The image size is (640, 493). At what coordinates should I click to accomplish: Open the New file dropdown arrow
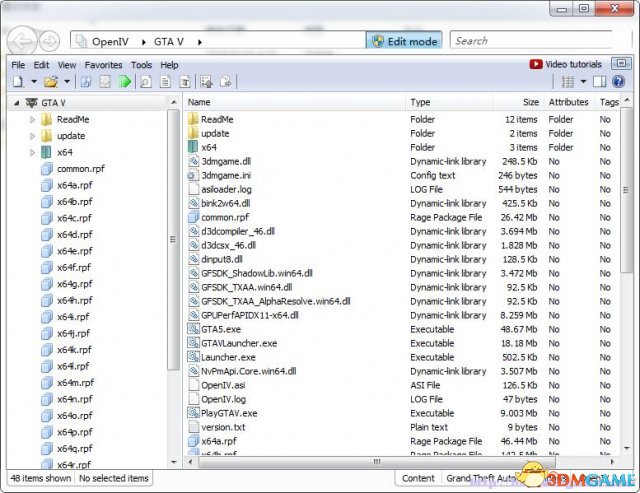point(34,82)
